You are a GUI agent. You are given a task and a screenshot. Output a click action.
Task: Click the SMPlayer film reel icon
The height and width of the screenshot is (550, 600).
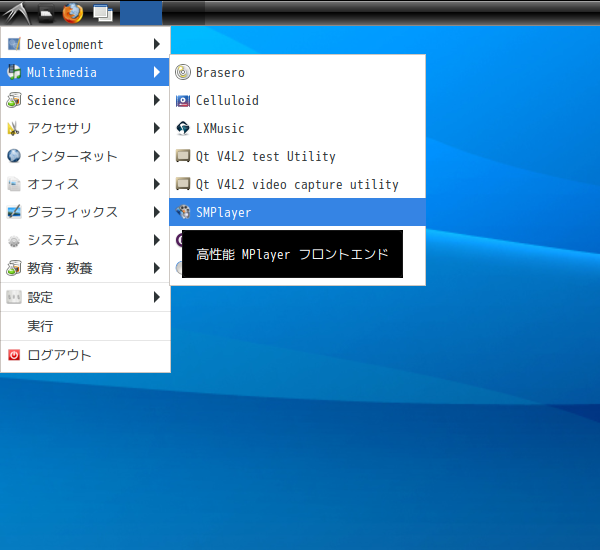(183, 212)
